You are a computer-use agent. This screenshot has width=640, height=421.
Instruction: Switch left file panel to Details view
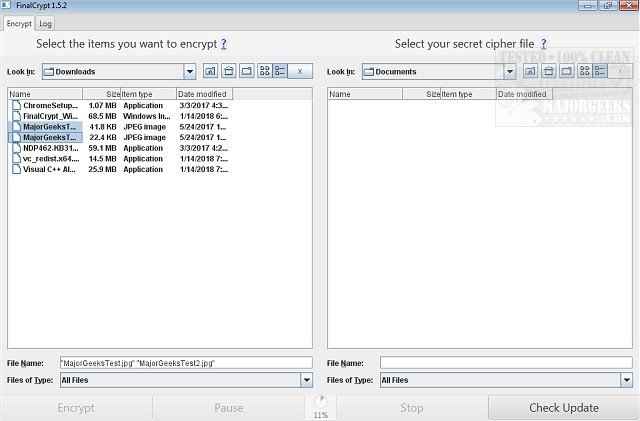(x=280, y=72)
